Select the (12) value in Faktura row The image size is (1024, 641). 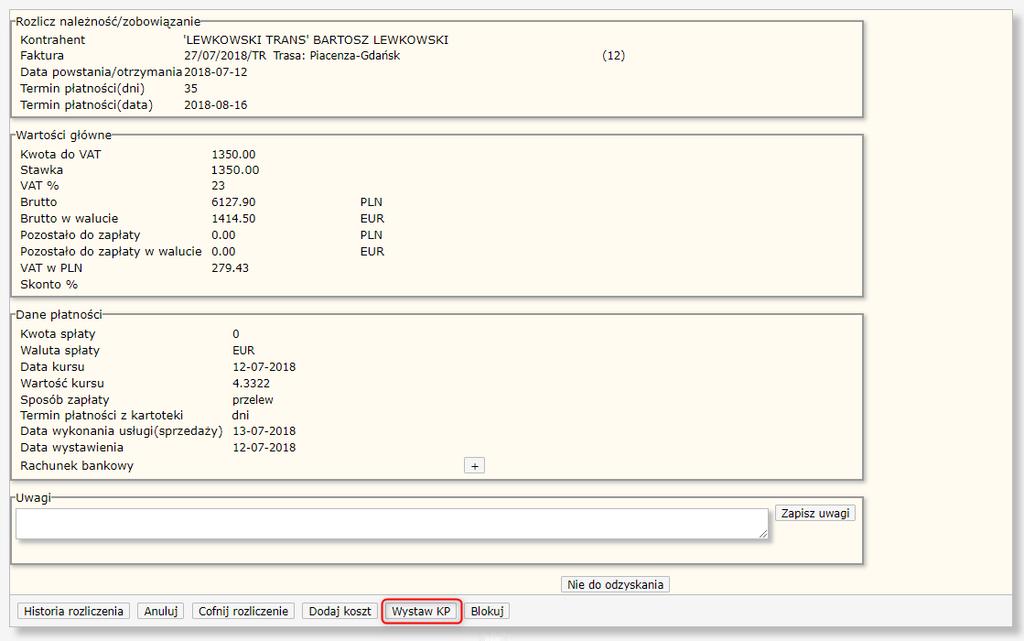click(613, 55)
